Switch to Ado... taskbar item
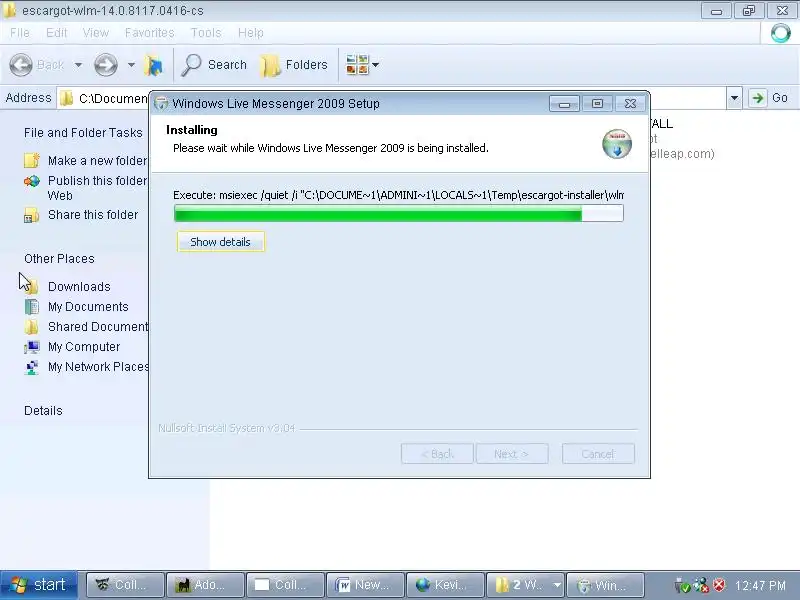 [206, 585]
